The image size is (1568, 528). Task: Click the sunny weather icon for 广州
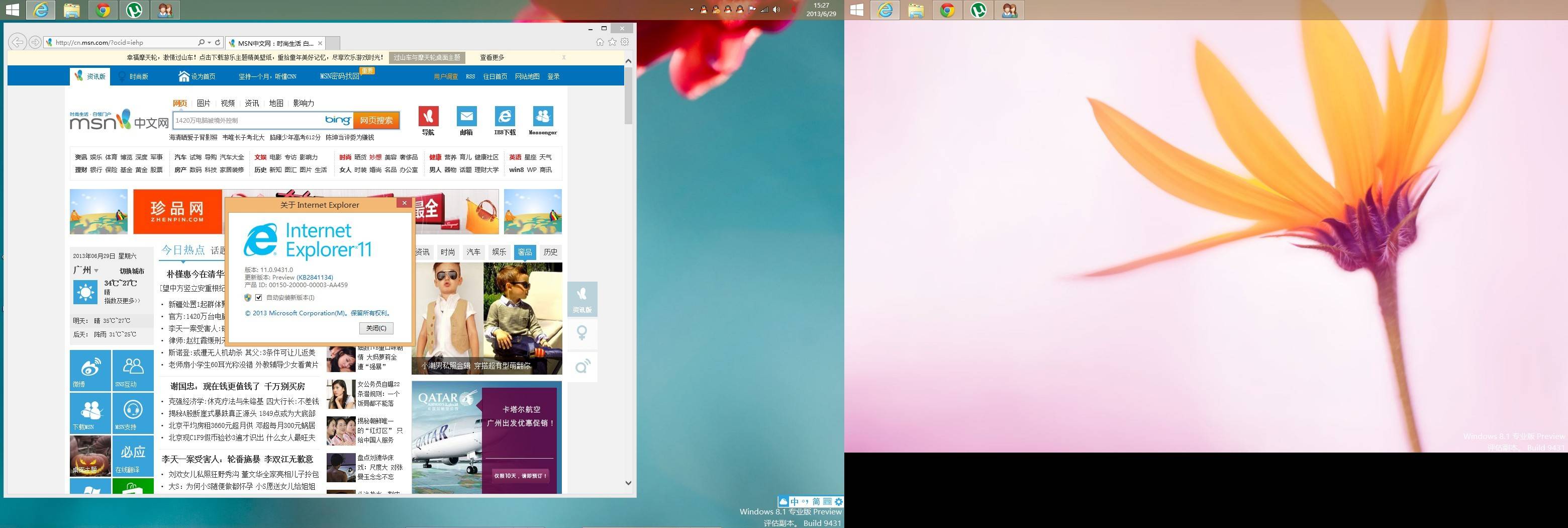tap(85, 292)
